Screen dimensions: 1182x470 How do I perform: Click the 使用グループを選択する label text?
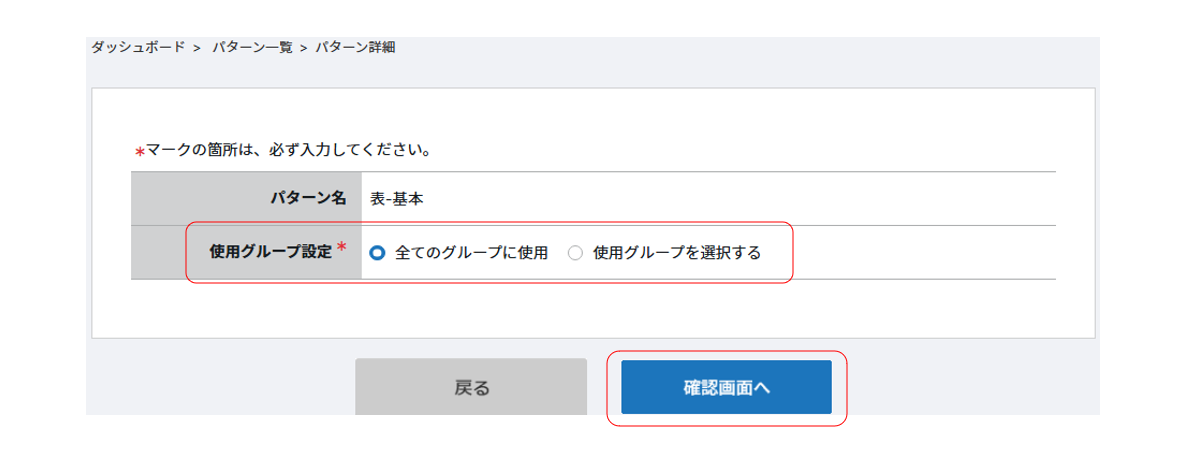click(677, 253)
